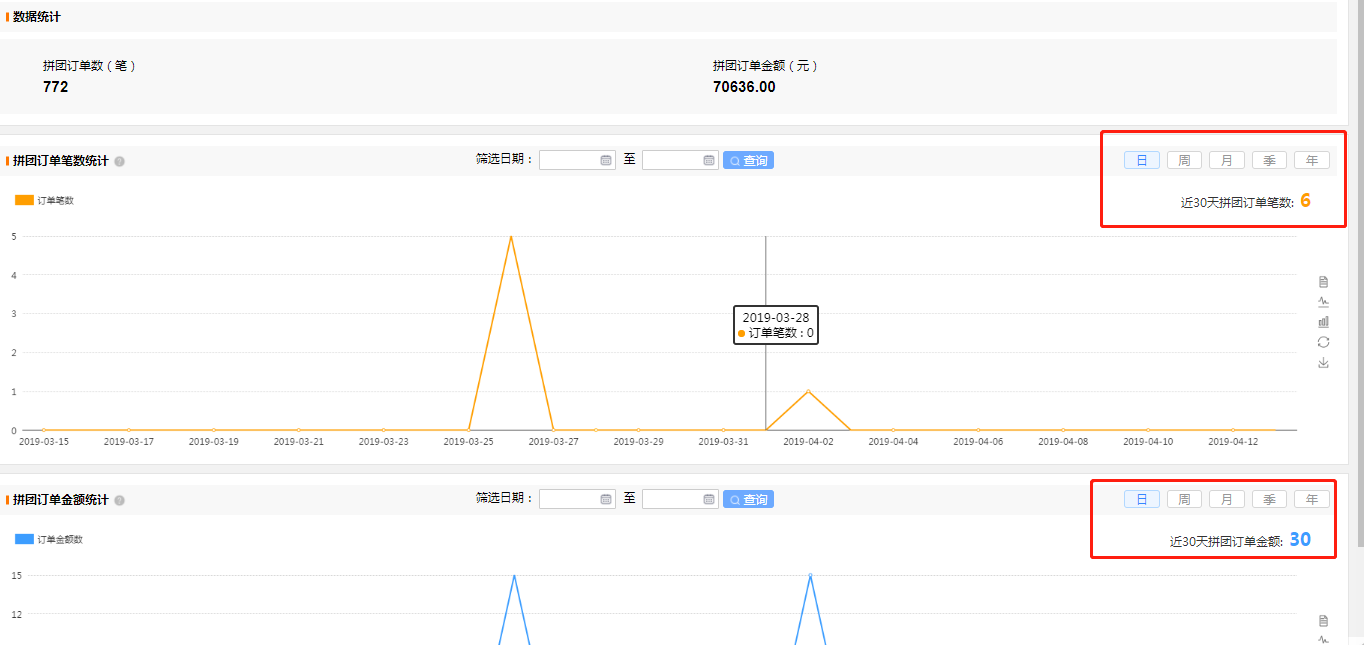Download order count chart as image
This screenshot has height=645, width=1364.
pyautogui.click(x=1323, y=363)
